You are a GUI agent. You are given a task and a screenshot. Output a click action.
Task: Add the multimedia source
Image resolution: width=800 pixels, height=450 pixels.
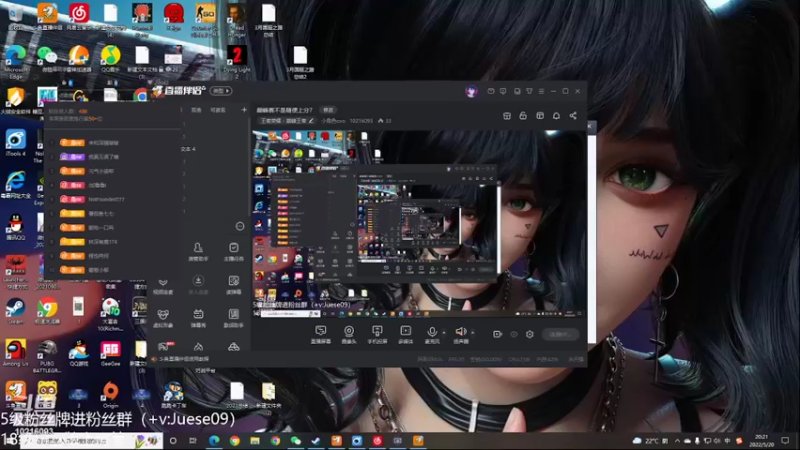[406, 335]
